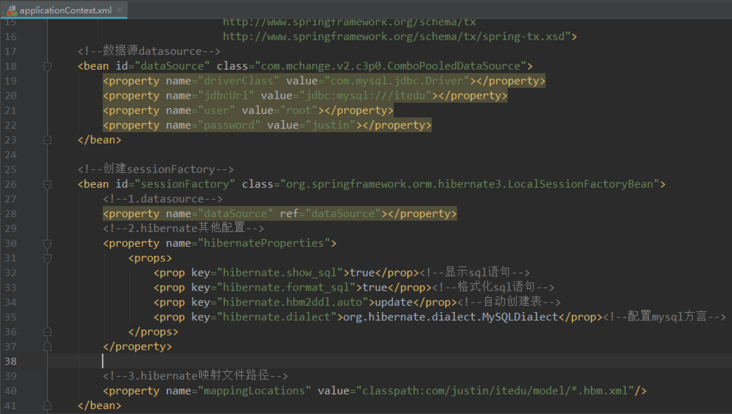This screenshot has width=732, height=414.
Task: Click the 自动创建表 comment
Action: point(509,302)
